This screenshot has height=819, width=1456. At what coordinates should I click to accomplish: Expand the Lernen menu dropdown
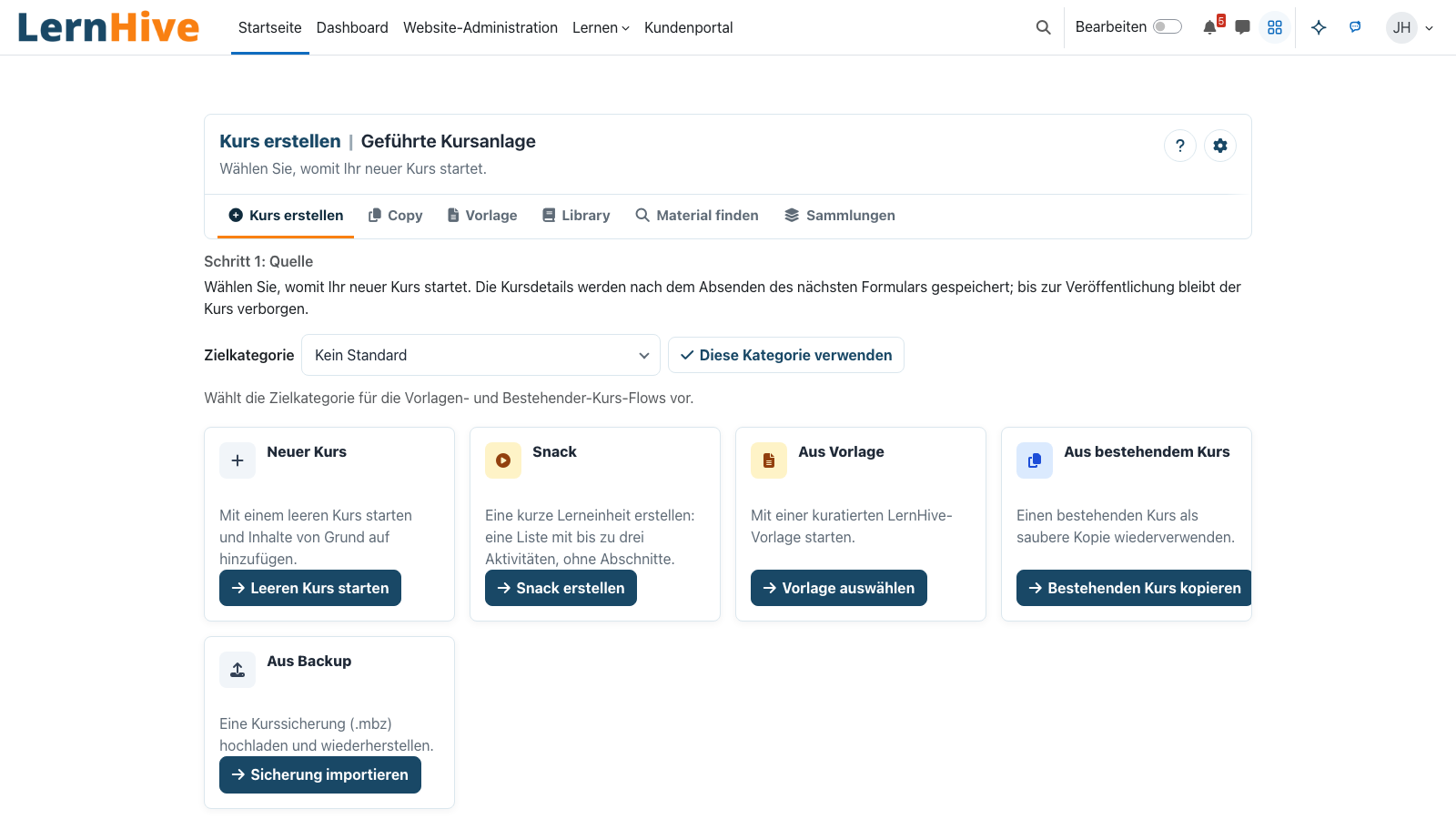coord(601,27)
